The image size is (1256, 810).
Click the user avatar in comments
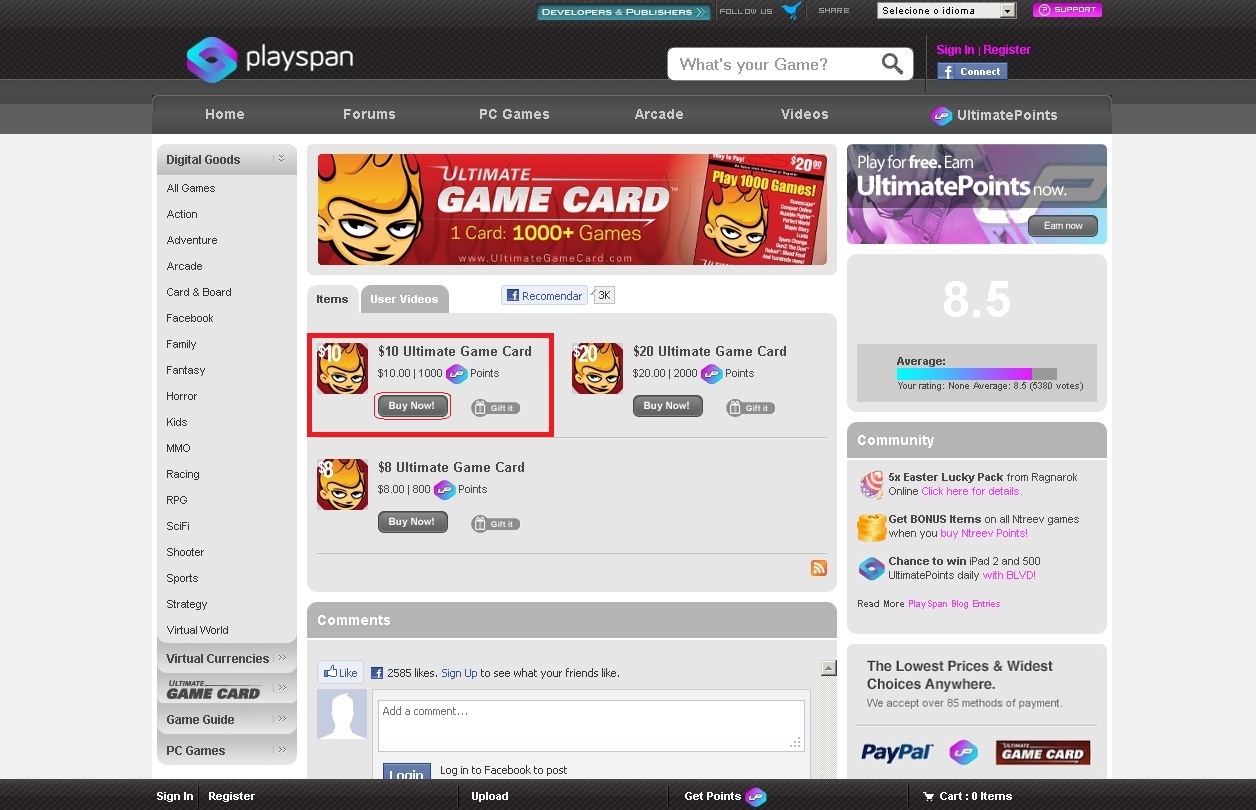(342, 715)
